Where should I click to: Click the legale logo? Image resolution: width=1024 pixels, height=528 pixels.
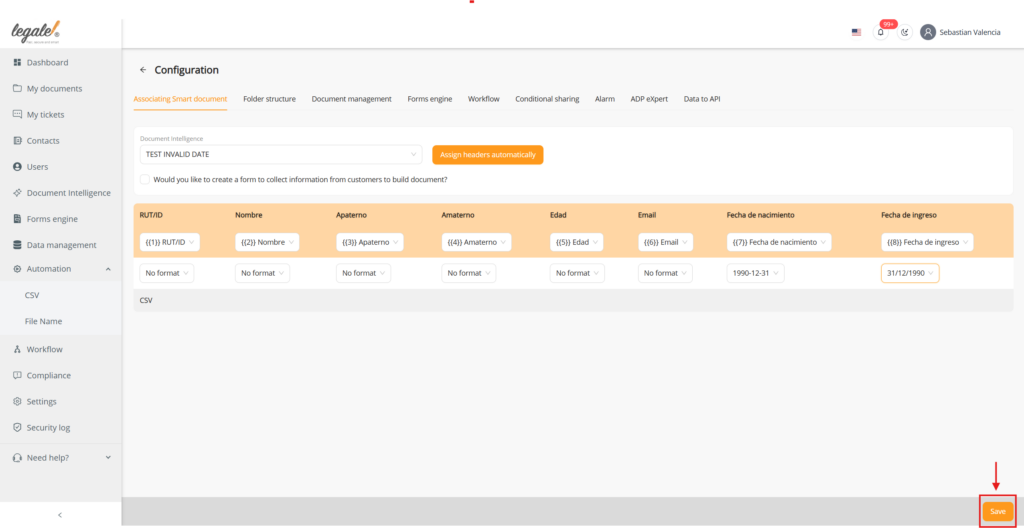click(36, 33)
